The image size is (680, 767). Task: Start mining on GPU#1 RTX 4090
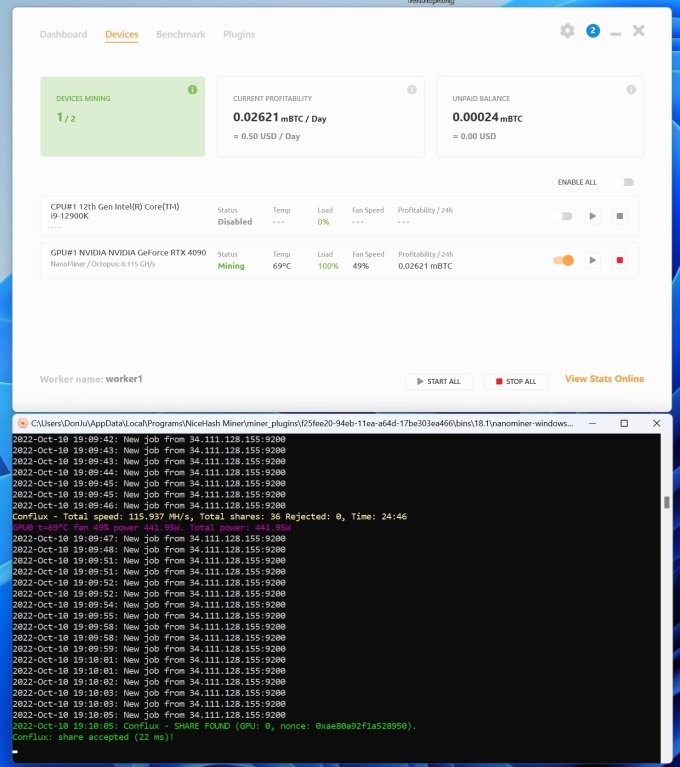tap(592, 260)
